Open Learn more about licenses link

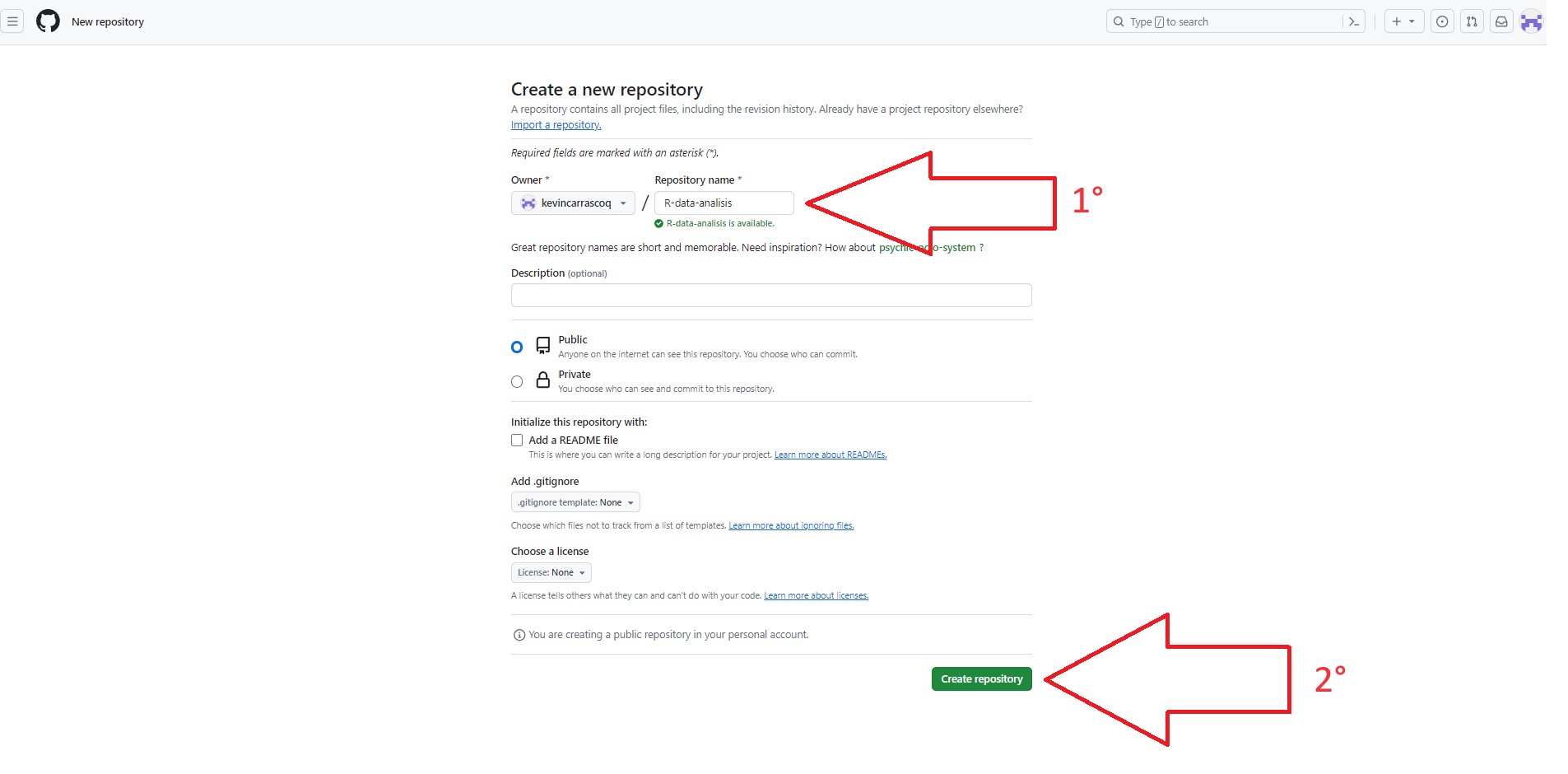point(816,596)
